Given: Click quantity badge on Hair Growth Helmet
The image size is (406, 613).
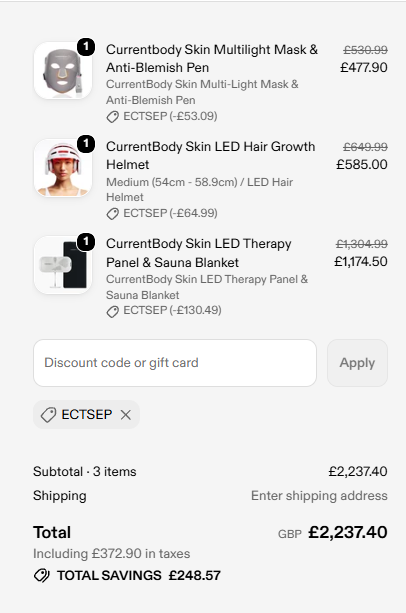Looking at the screenshot, I should click(x=86, y=144).
